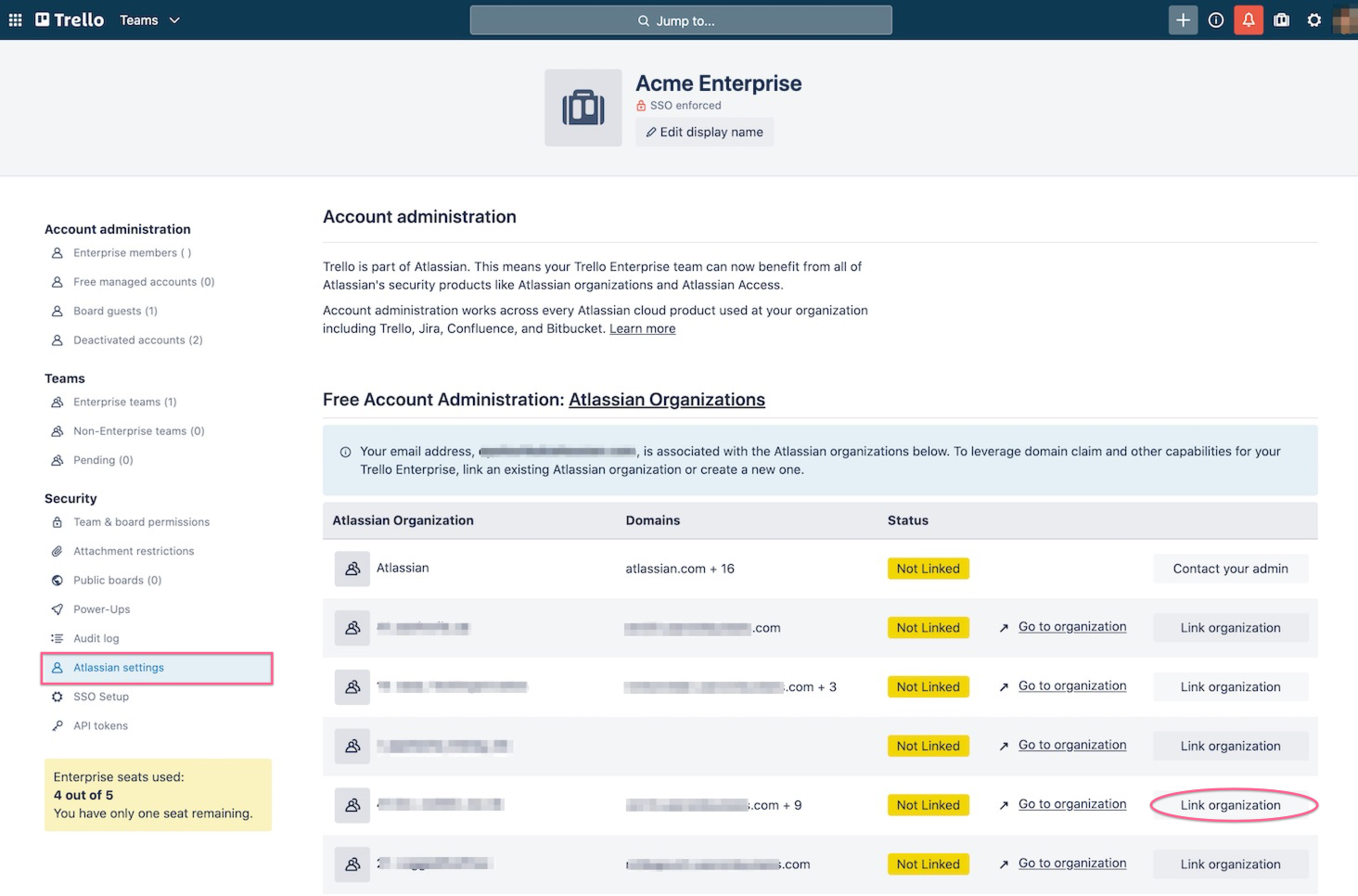Screen dimensions: 1358x896
Task: Open Team & board permissions
Action: 141,522
